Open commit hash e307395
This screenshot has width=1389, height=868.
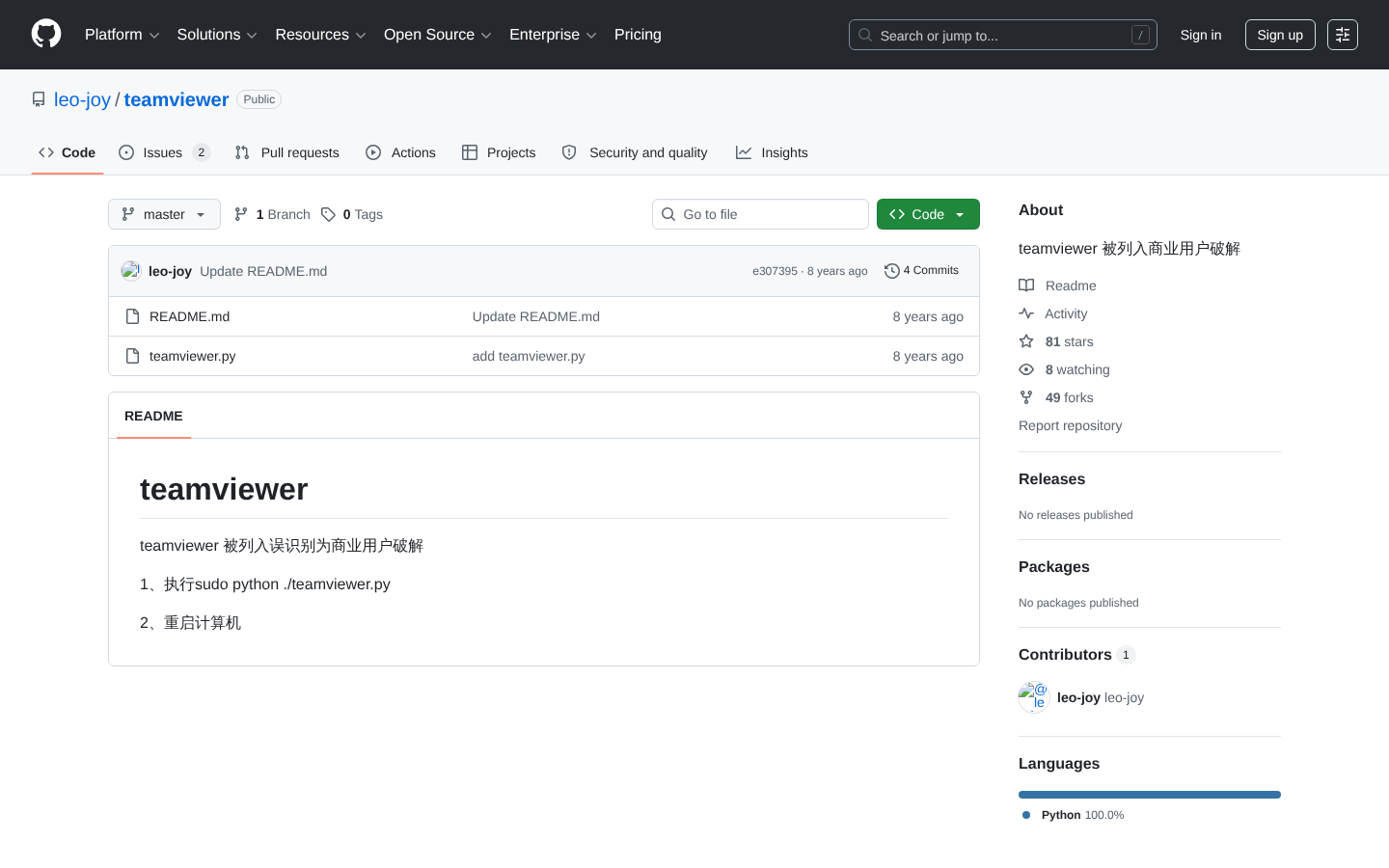point(775,271)
